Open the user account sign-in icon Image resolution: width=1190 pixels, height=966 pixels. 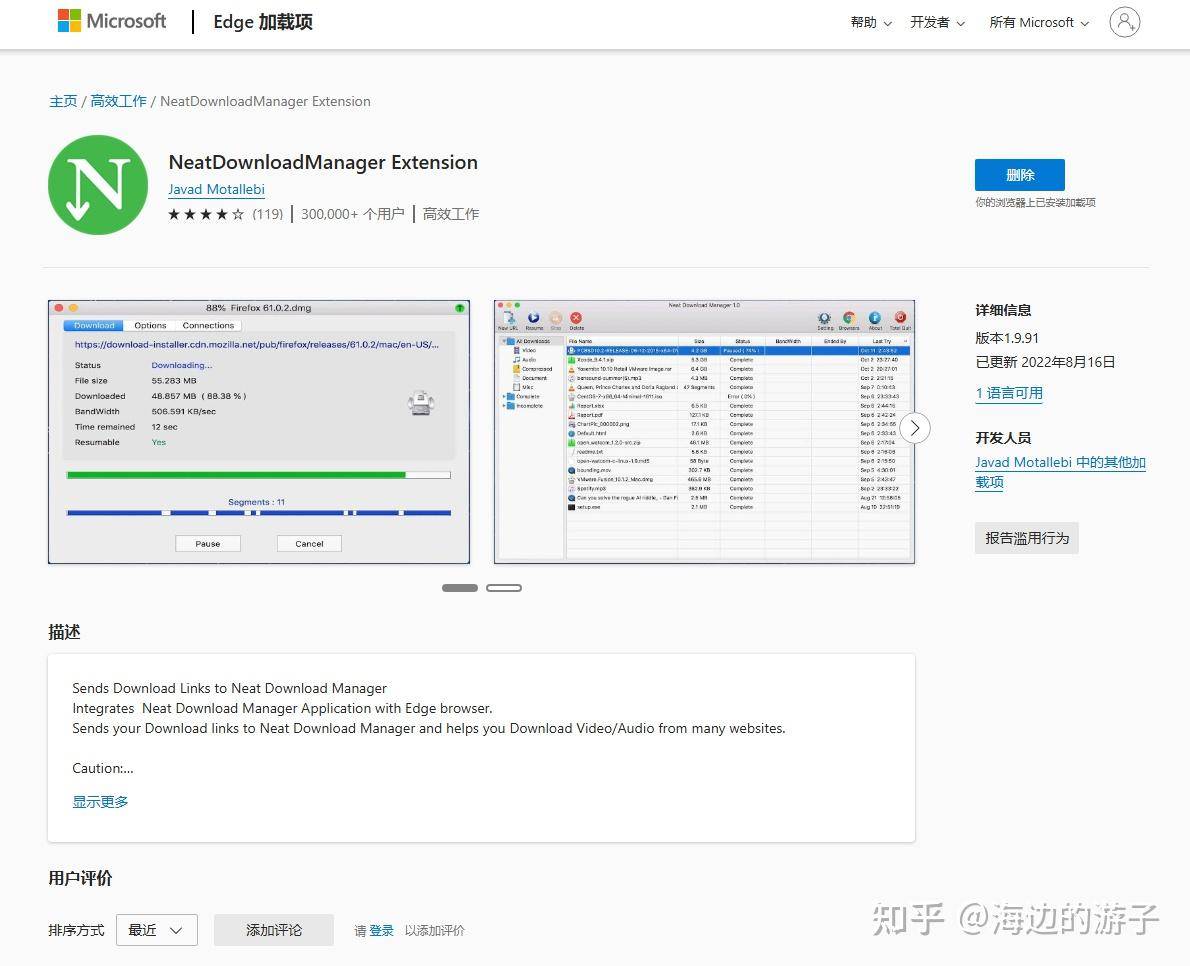[1125, 22]
